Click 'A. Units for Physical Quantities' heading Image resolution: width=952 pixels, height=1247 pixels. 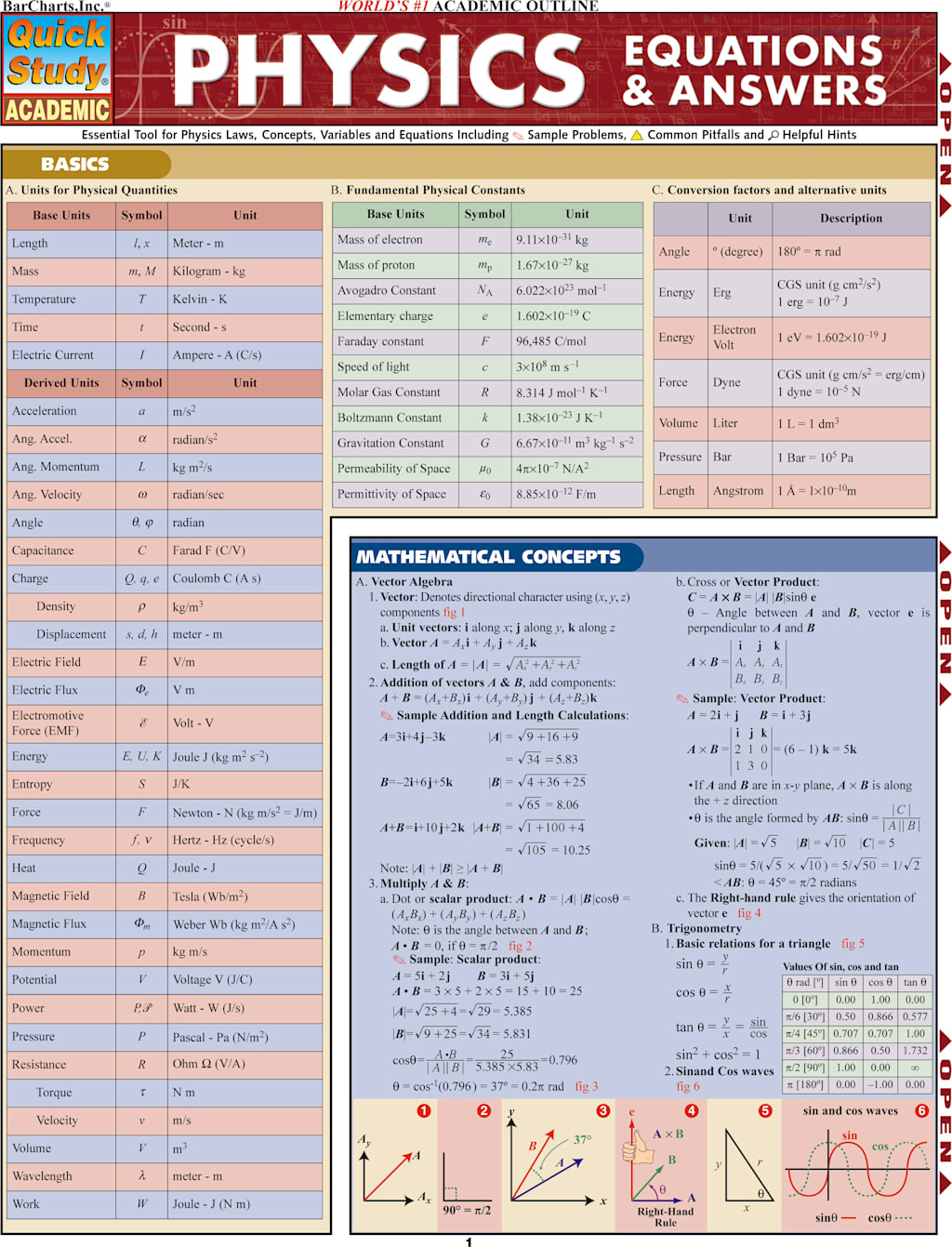tap(91, 190)
